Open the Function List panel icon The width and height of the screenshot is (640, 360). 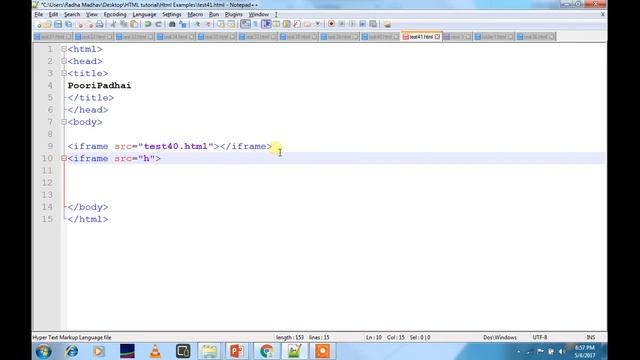pos(297,24)
